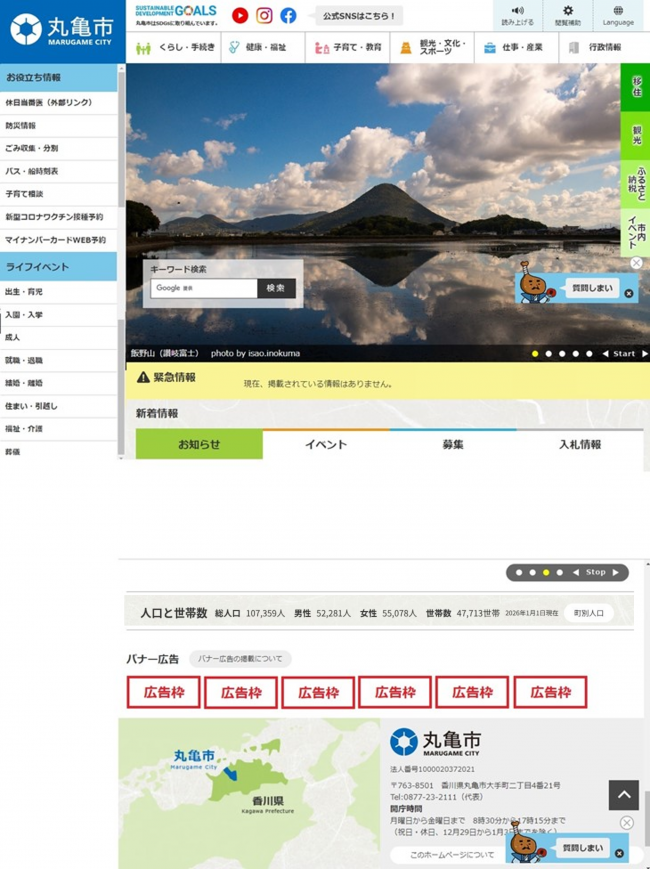Viewport: 650px width, 869px height.
Task: Select the 移住 green side tab
Action: (x=636, y=88)
